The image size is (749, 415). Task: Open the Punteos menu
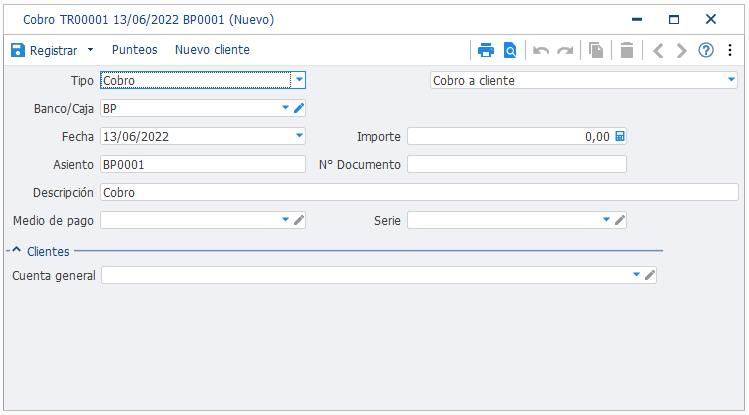(x=134, y=50)
